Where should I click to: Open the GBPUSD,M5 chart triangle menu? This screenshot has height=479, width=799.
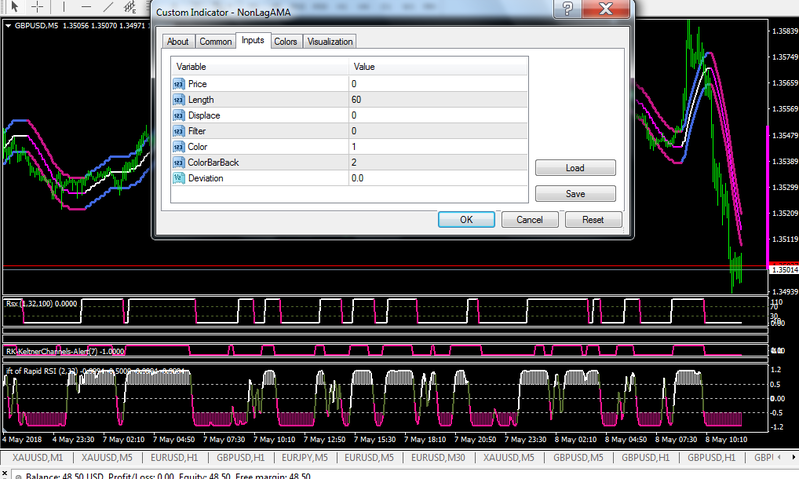coord(9,26)
